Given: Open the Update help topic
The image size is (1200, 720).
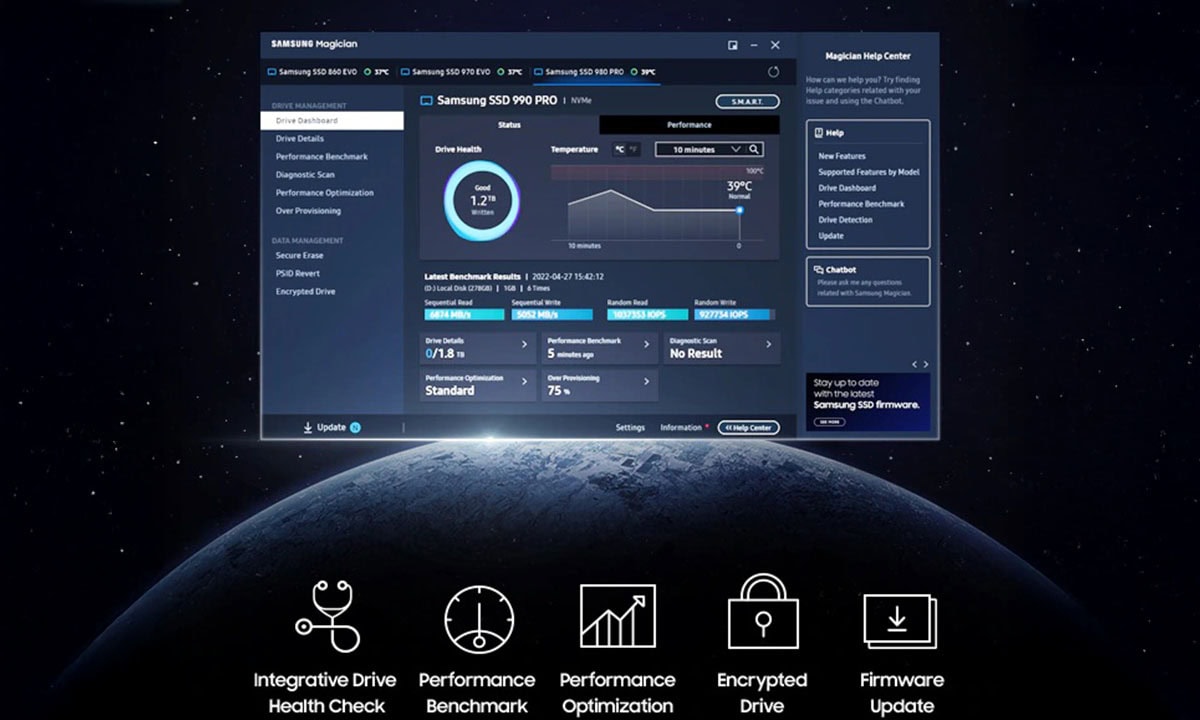Looking at the screenshot, I should [x=831, y=236].
